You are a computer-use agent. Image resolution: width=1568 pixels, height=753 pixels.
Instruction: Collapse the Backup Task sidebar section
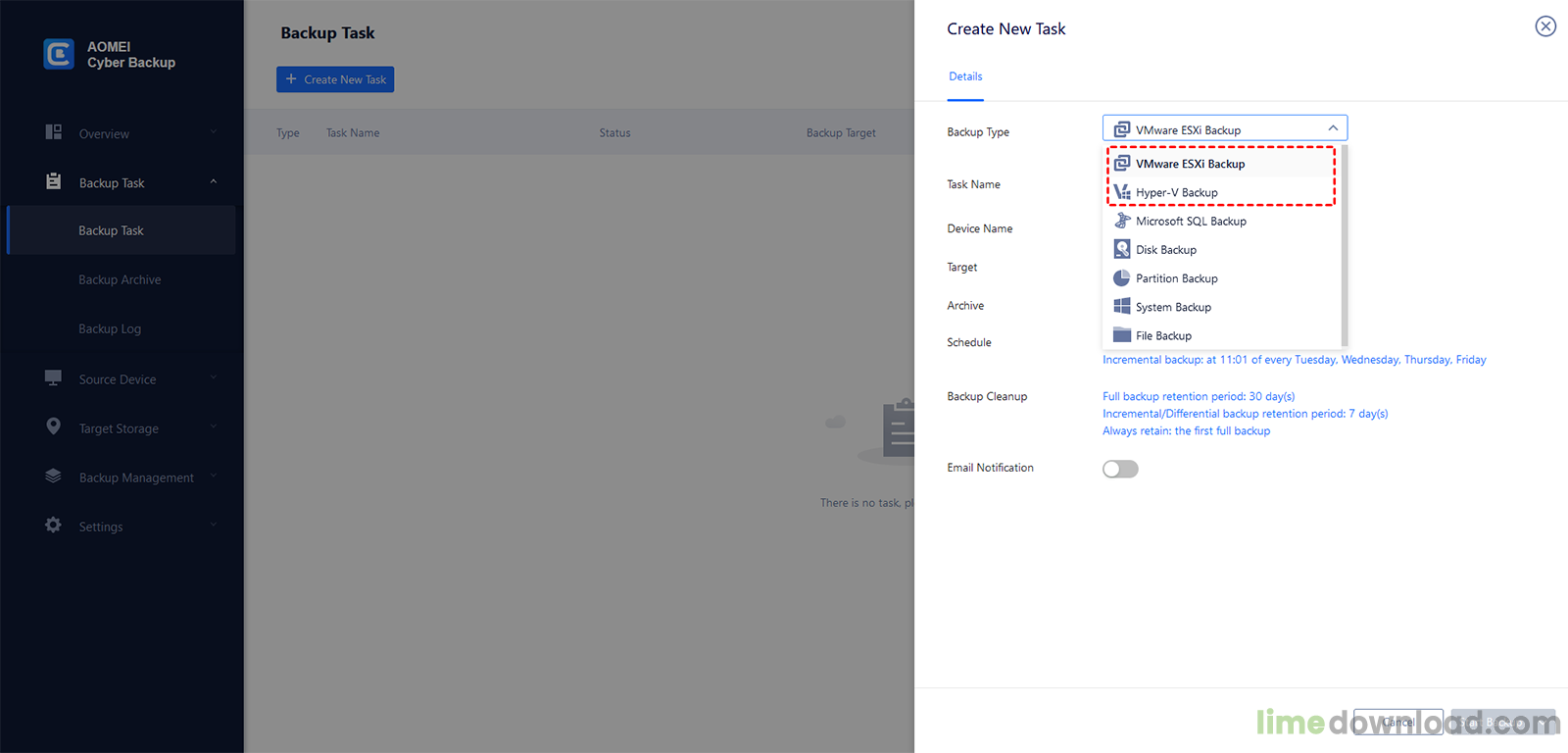214,181
